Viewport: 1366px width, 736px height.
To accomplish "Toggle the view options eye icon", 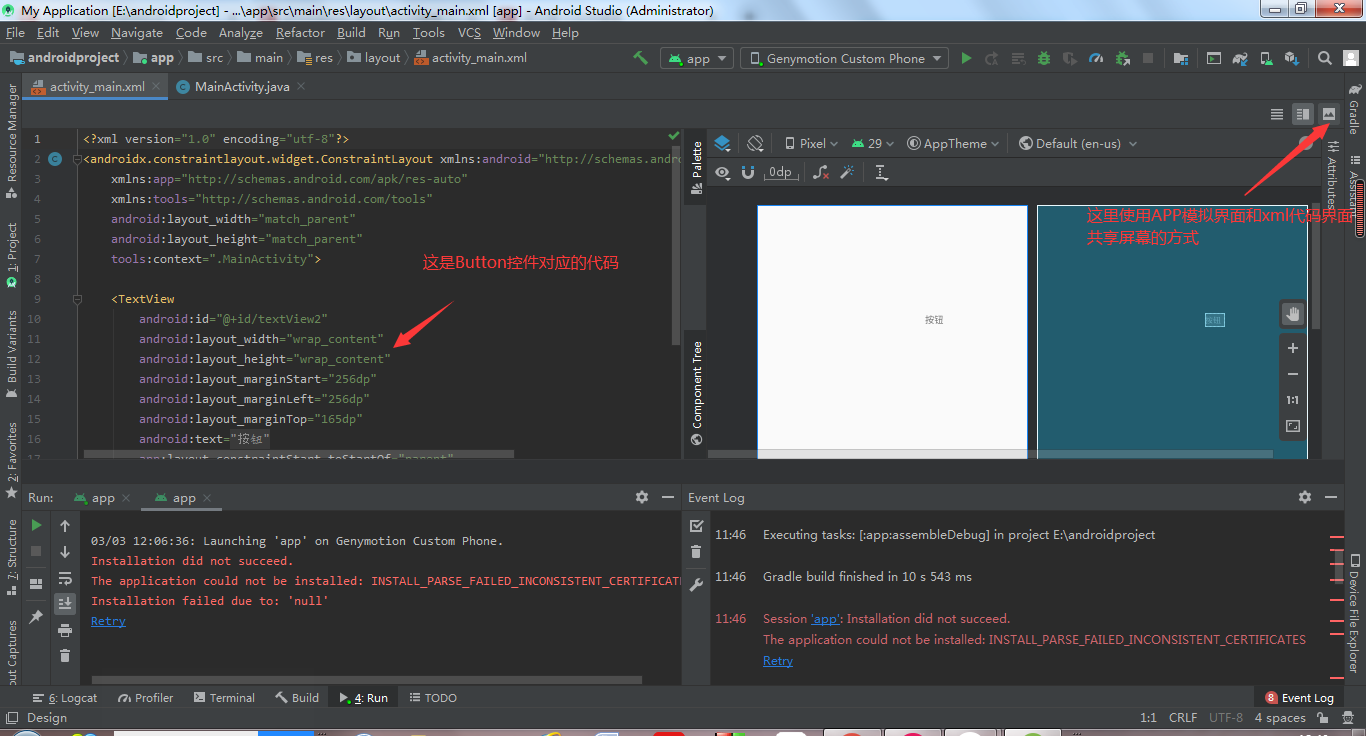I will 723,172.
